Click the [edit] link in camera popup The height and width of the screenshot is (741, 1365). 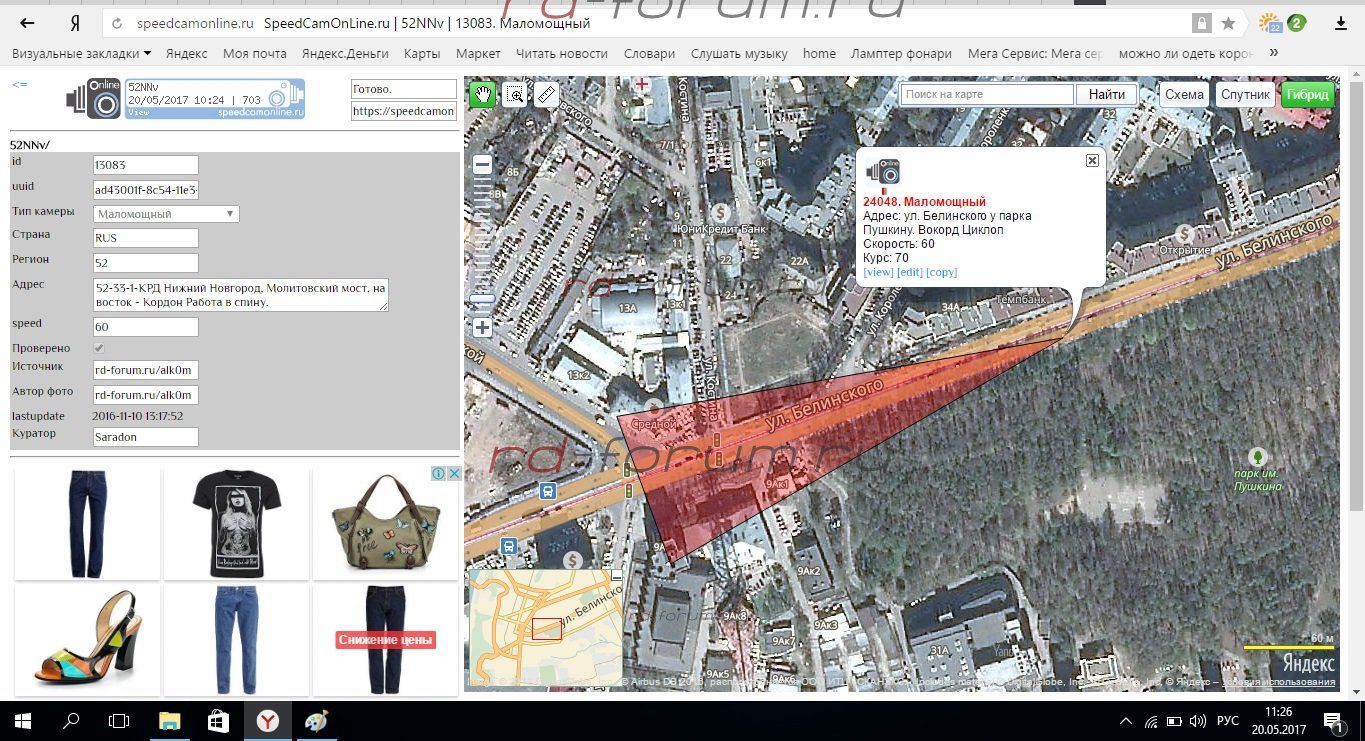tap(909, 273)
